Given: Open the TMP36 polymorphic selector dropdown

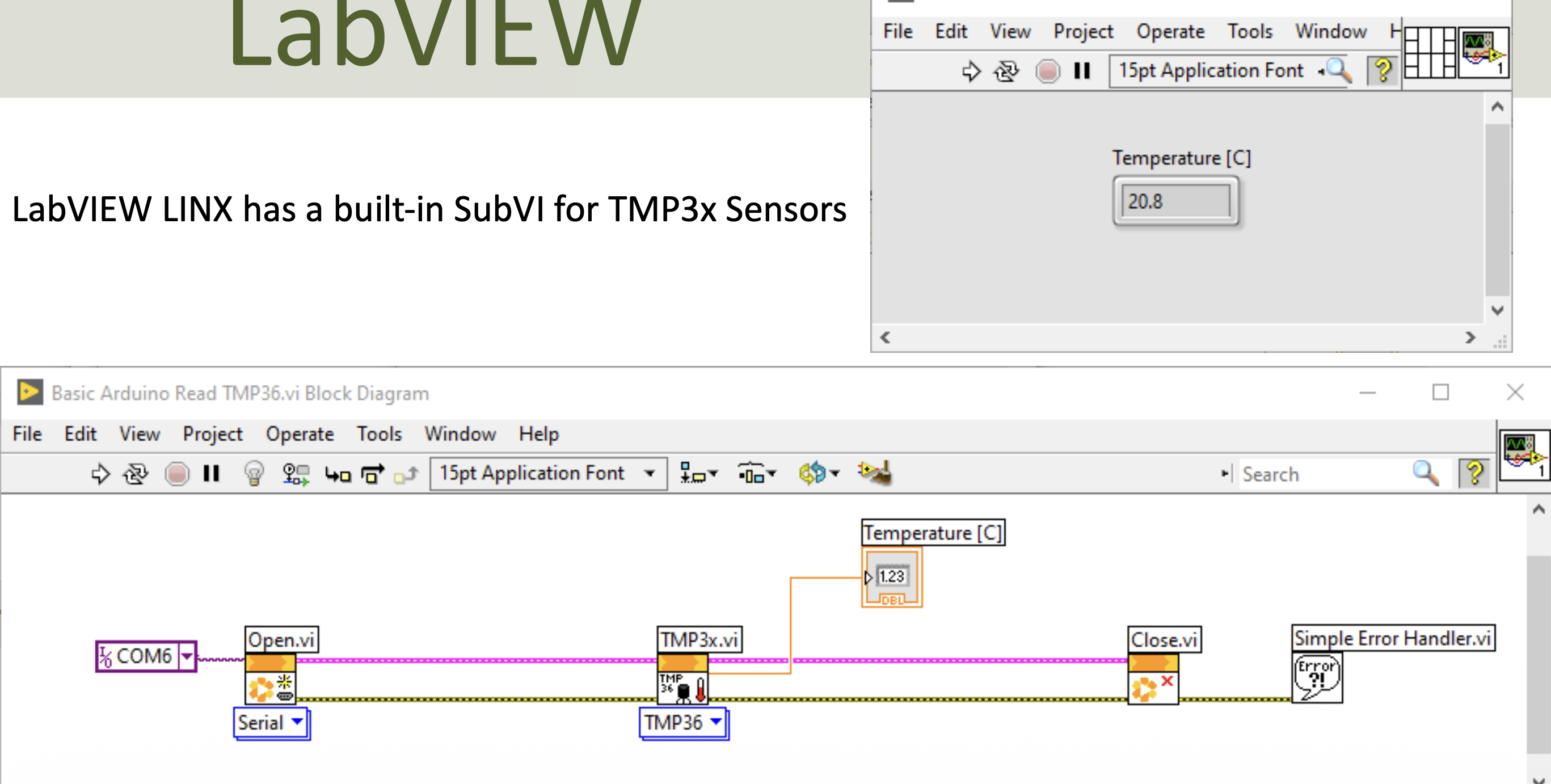Looking at the screenshot, I should click(684, 723).
